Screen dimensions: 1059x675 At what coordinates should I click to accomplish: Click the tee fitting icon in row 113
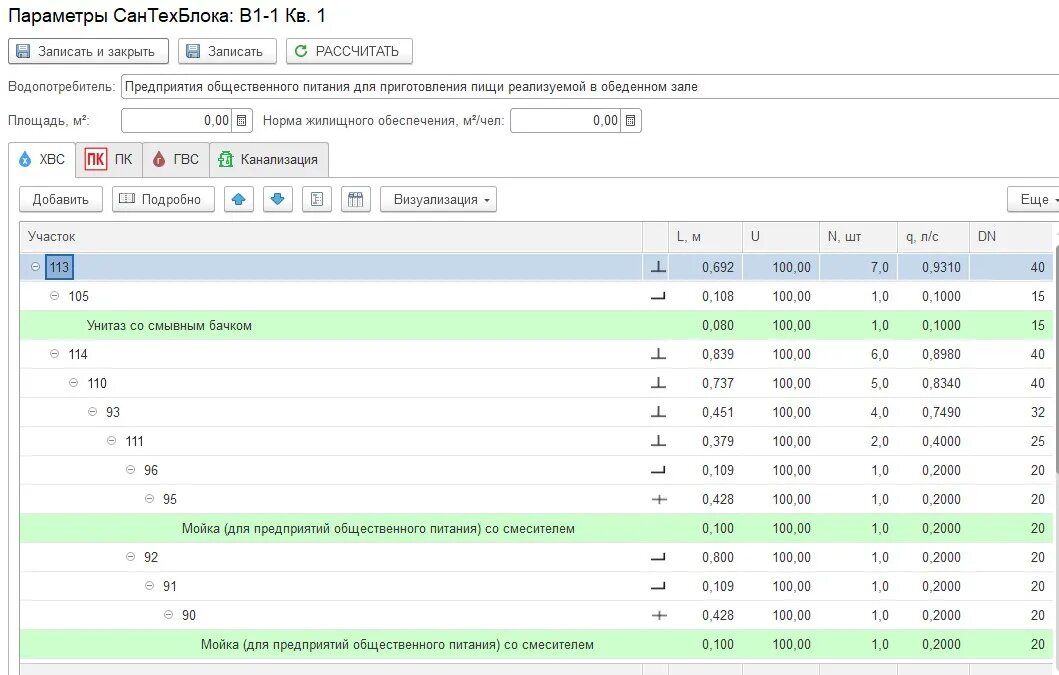pos(658,268)
